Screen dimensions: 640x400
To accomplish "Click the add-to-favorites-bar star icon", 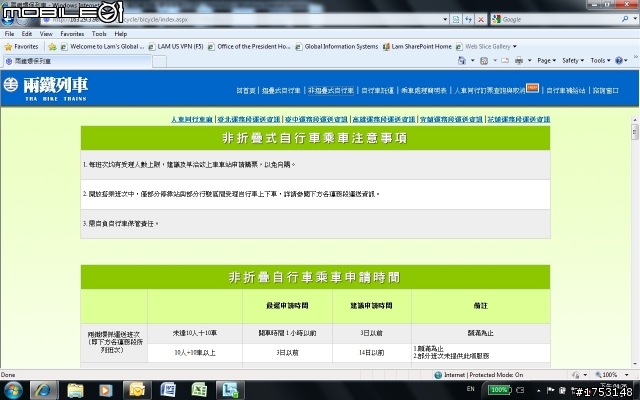I will (52, 47).
